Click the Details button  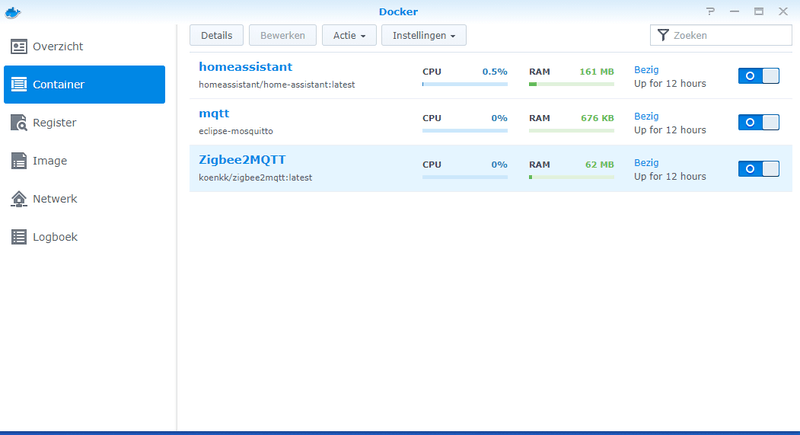[x=216, y=35]
